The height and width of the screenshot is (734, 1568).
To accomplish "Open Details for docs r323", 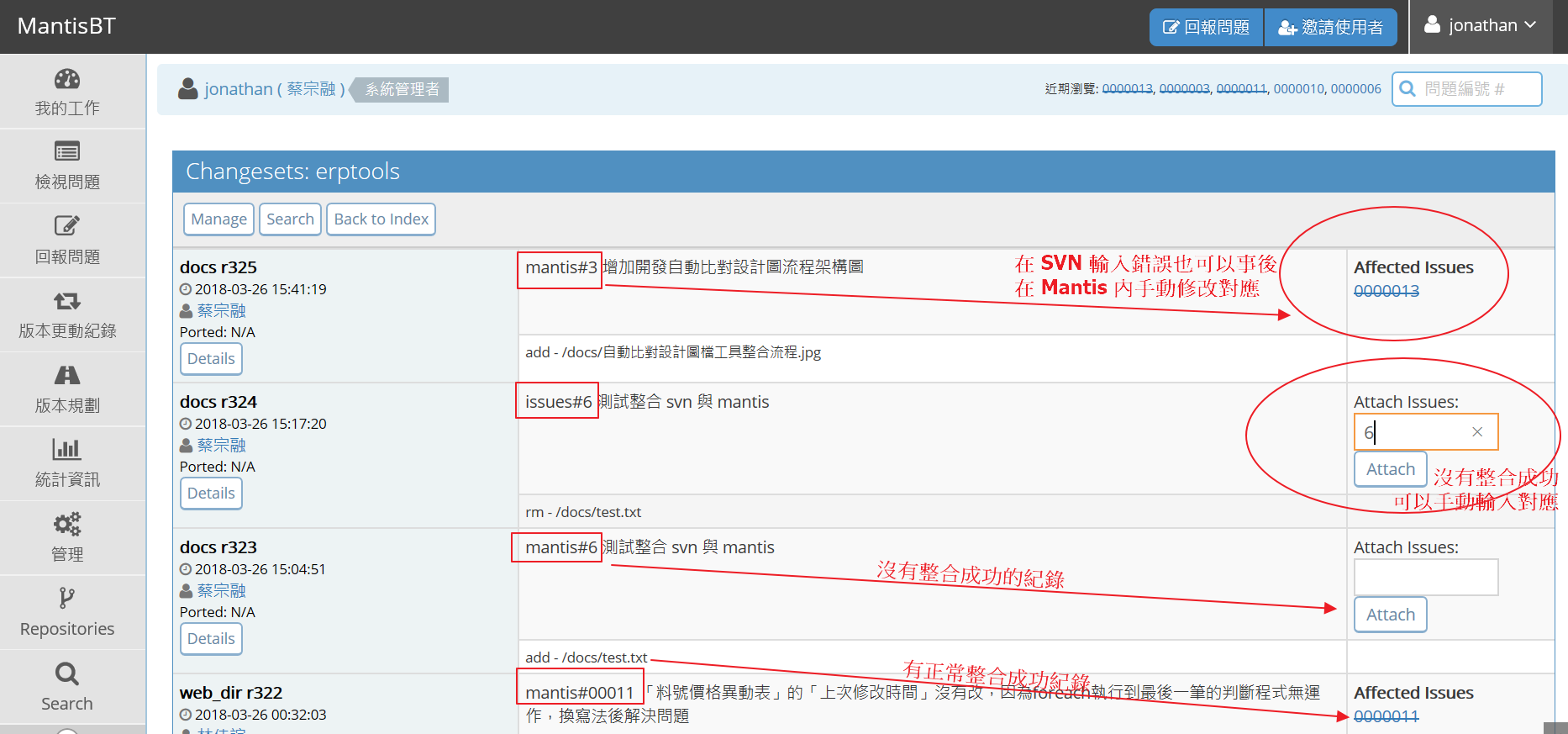I will click(x=211, y=639).
